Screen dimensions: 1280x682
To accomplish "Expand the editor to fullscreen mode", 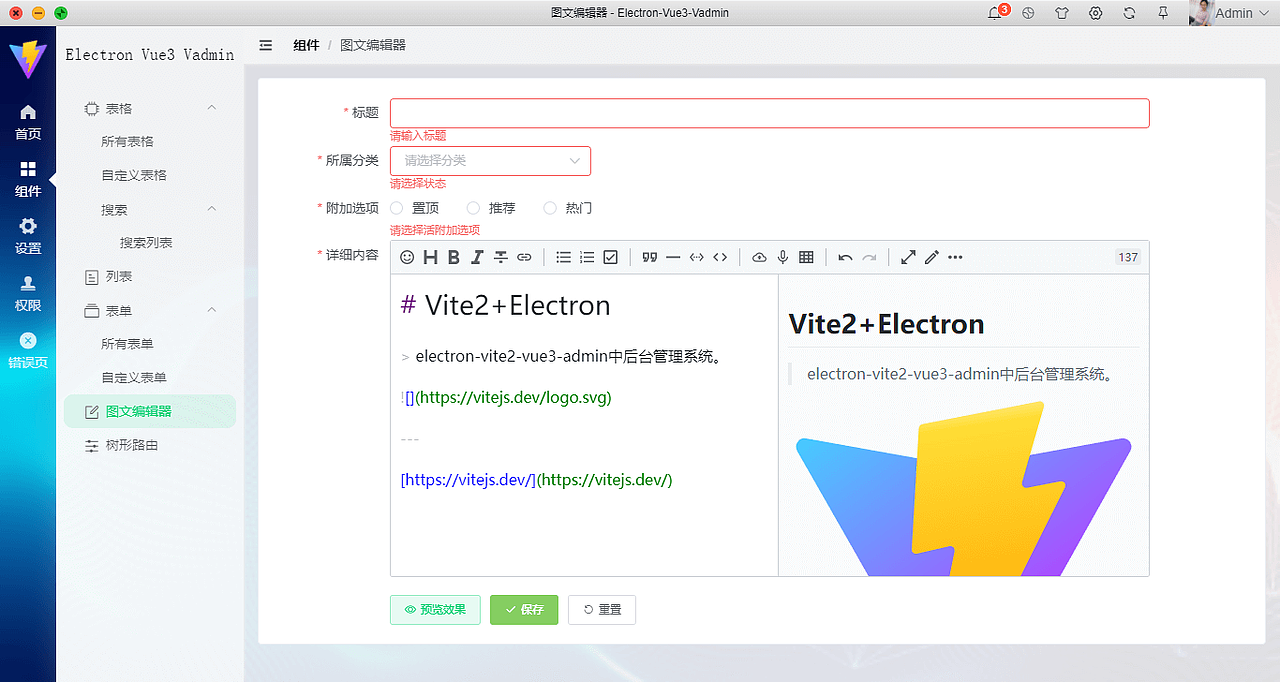I will 908,257.
